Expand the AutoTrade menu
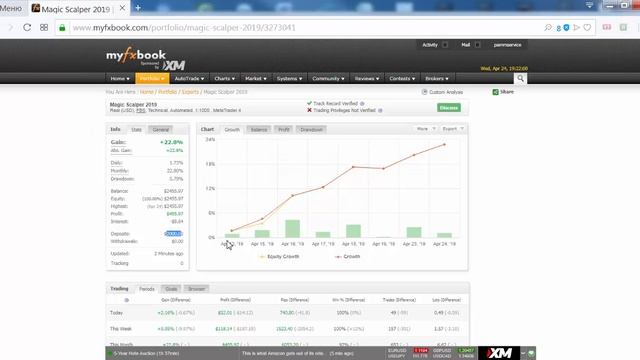This screenshot has height=360, width=640. click(x=189, y=78)
